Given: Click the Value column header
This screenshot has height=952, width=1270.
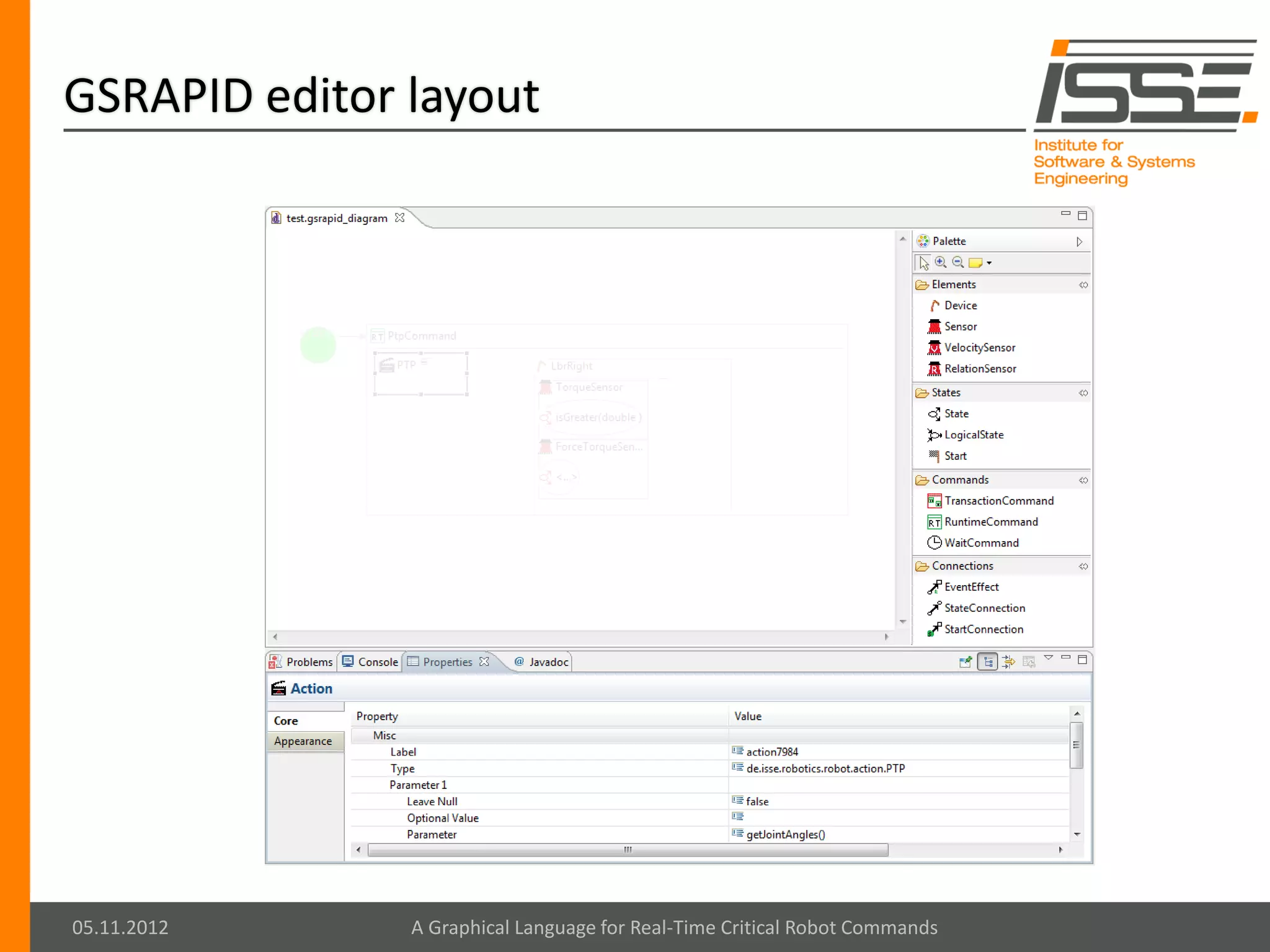Looking at the screenshot, I should click(899, 716).
